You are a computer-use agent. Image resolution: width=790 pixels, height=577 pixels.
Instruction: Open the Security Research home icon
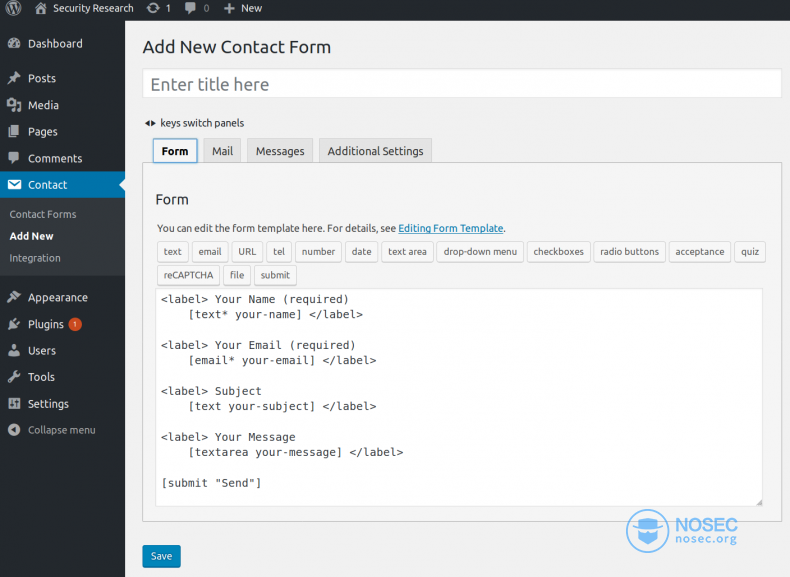click(41, 8)
